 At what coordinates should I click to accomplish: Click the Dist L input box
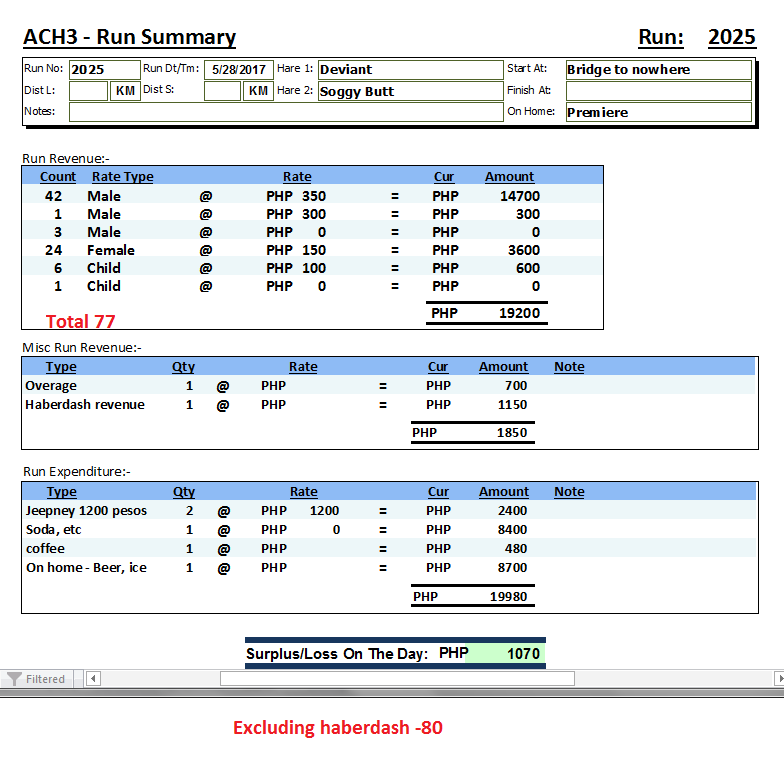88,91
